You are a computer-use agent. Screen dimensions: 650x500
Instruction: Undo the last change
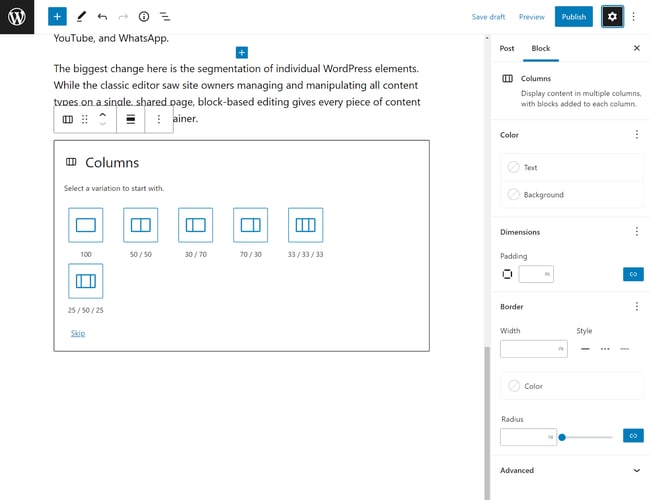102,17
